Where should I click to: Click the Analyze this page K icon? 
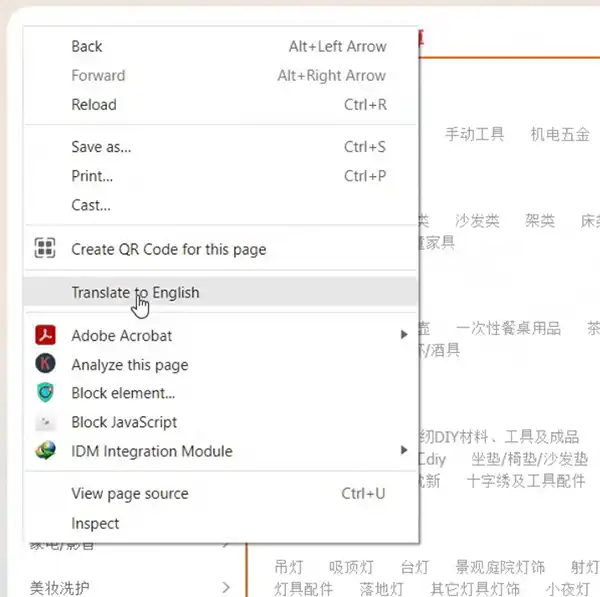coord(45,364)
